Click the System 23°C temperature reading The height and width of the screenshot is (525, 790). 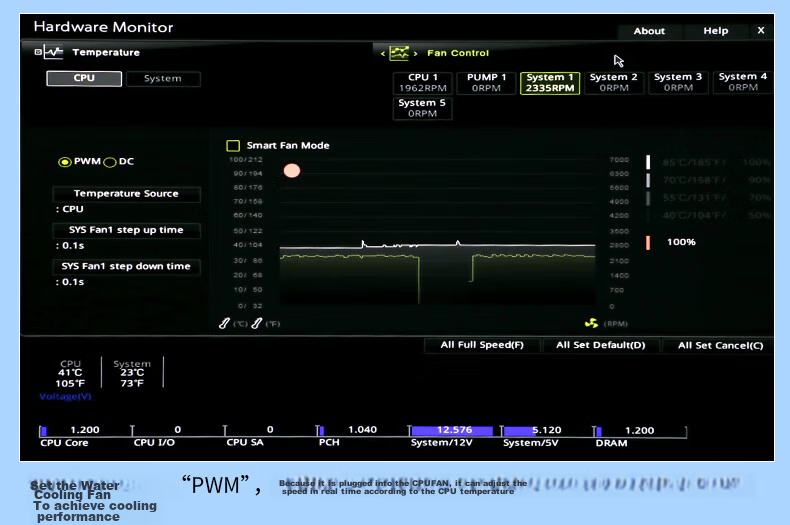pyautogui.click(x=132, y=373)
